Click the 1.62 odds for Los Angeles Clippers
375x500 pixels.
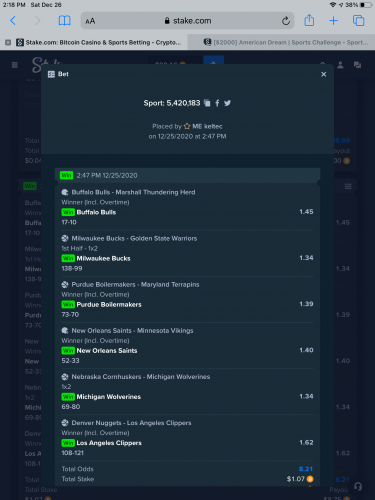click(306, 443)
